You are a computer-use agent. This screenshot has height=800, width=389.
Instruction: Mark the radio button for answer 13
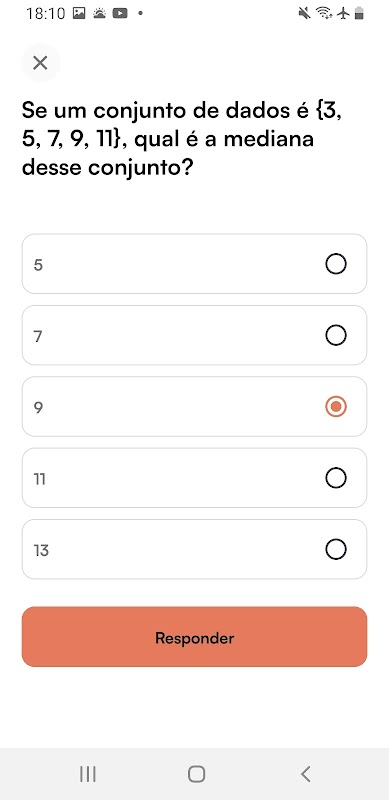[x=335, y=549]
